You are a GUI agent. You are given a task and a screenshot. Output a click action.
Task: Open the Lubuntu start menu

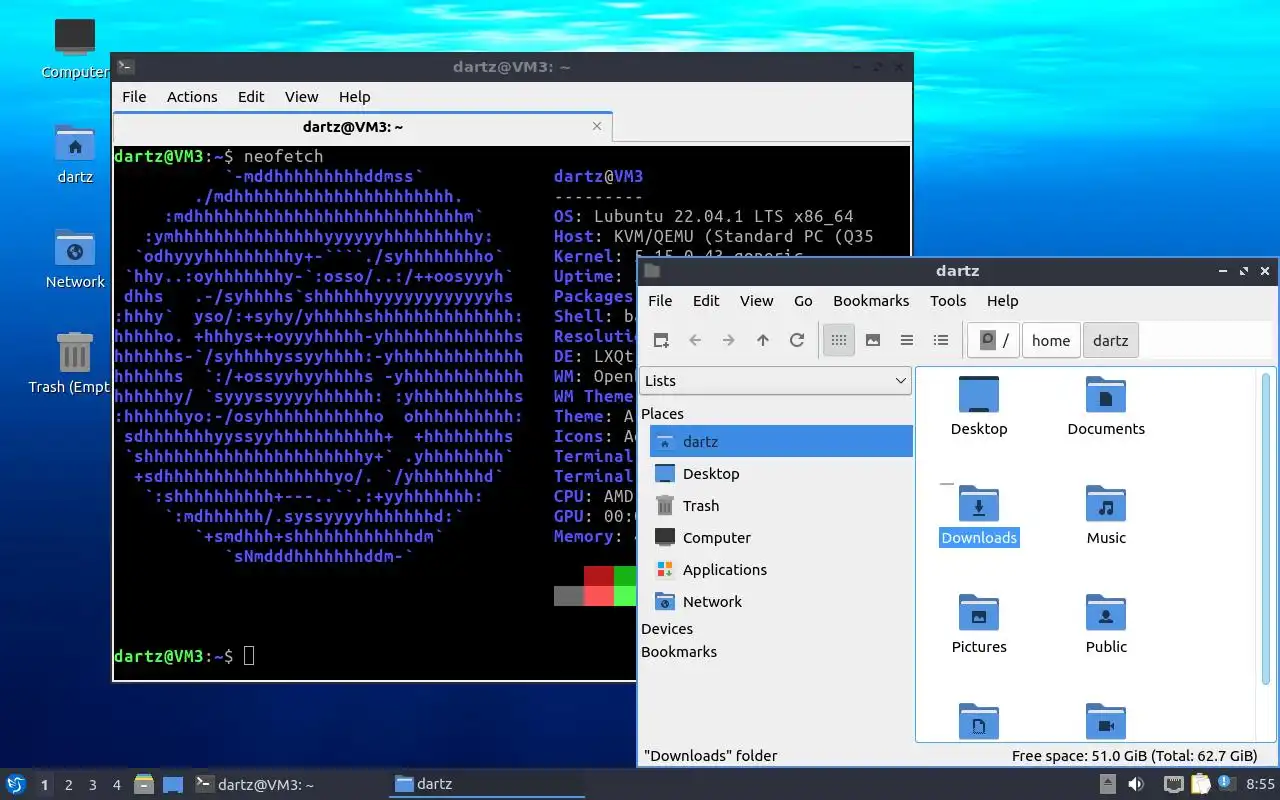click(x=16, y=784)
